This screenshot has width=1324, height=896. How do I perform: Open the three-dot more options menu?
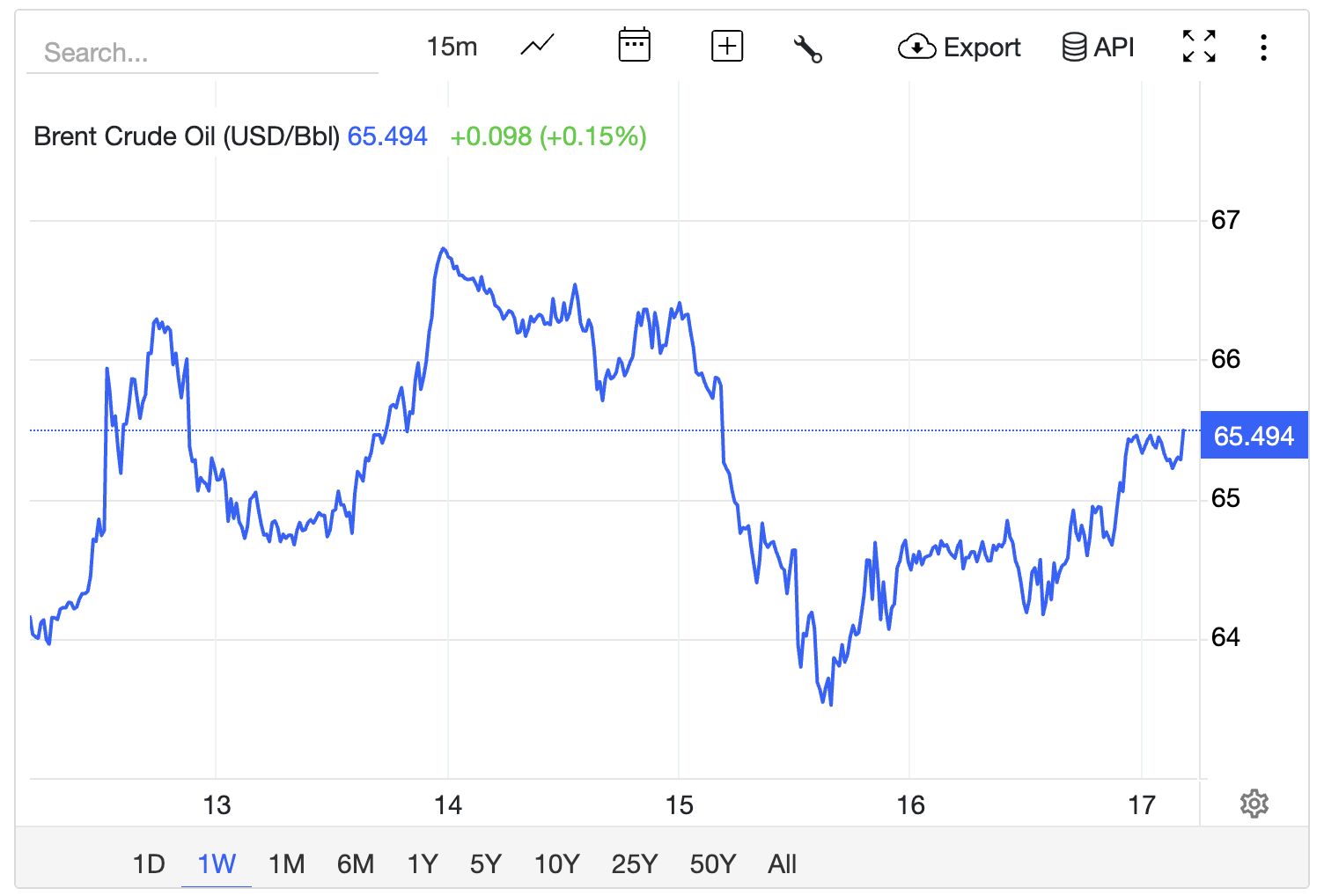[x=1263, y=47]
